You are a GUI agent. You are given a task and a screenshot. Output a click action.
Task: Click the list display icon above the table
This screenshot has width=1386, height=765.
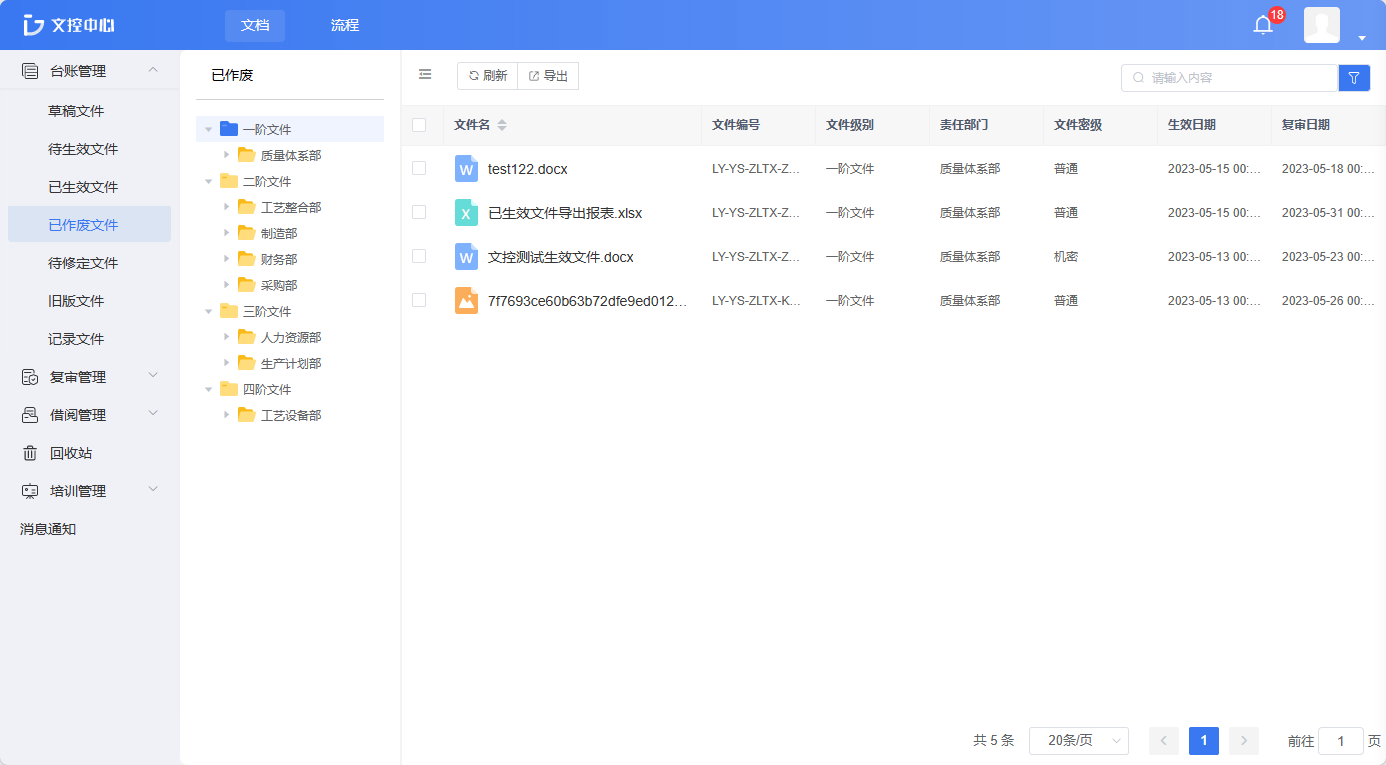(x=425, y=74)
